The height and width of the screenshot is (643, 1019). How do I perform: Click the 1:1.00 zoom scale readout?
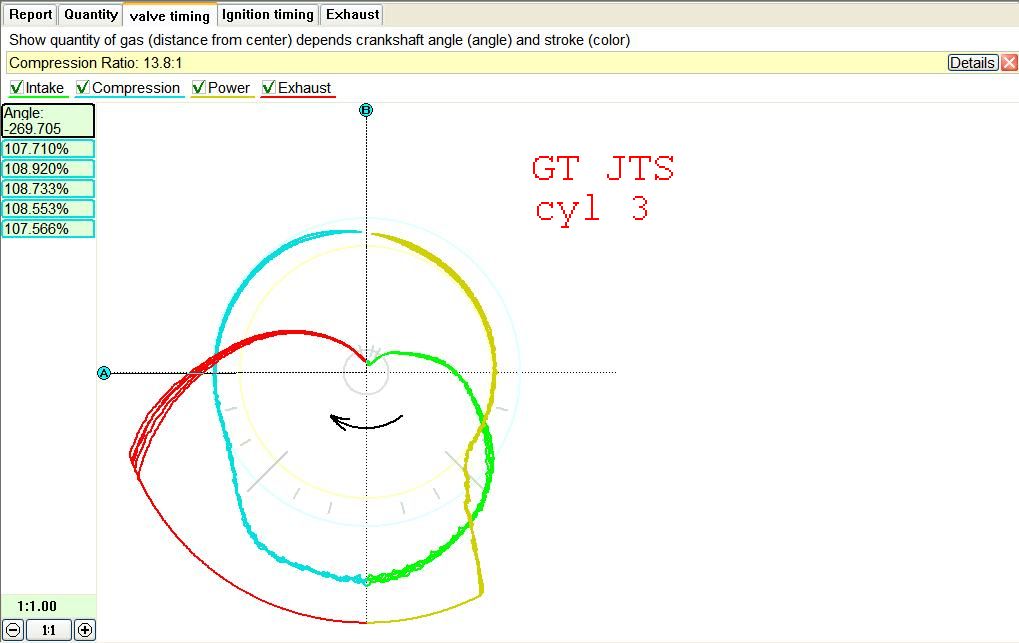(37, 606)
